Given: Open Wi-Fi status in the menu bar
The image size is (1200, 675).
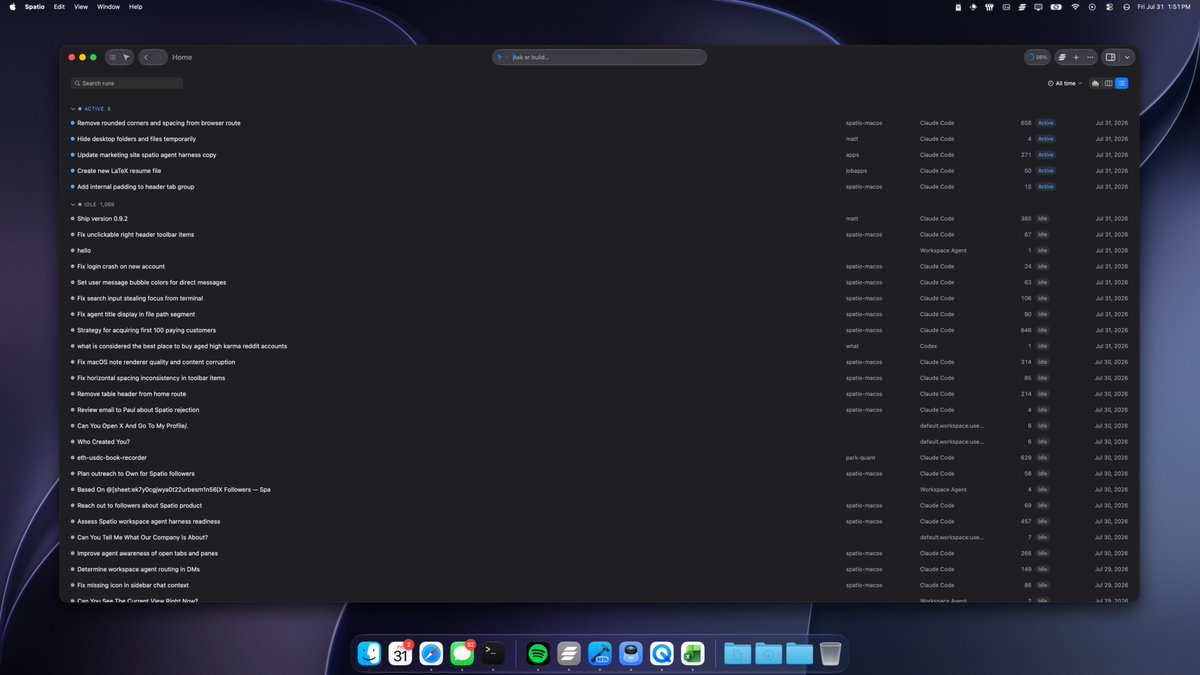Looking at the screenshot, I should pyautogui.click(x=1076, y=6).
